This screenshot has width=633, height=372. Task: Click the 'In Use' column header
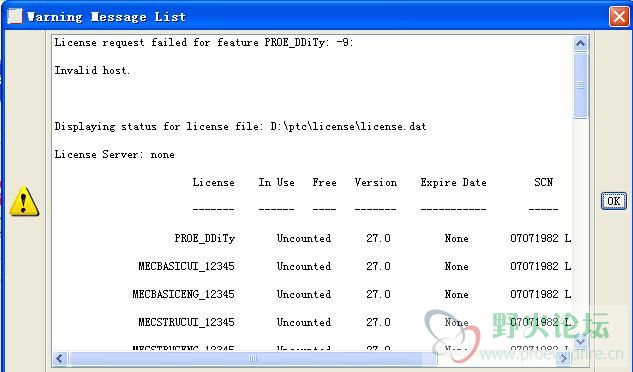[x=277, y=183]
